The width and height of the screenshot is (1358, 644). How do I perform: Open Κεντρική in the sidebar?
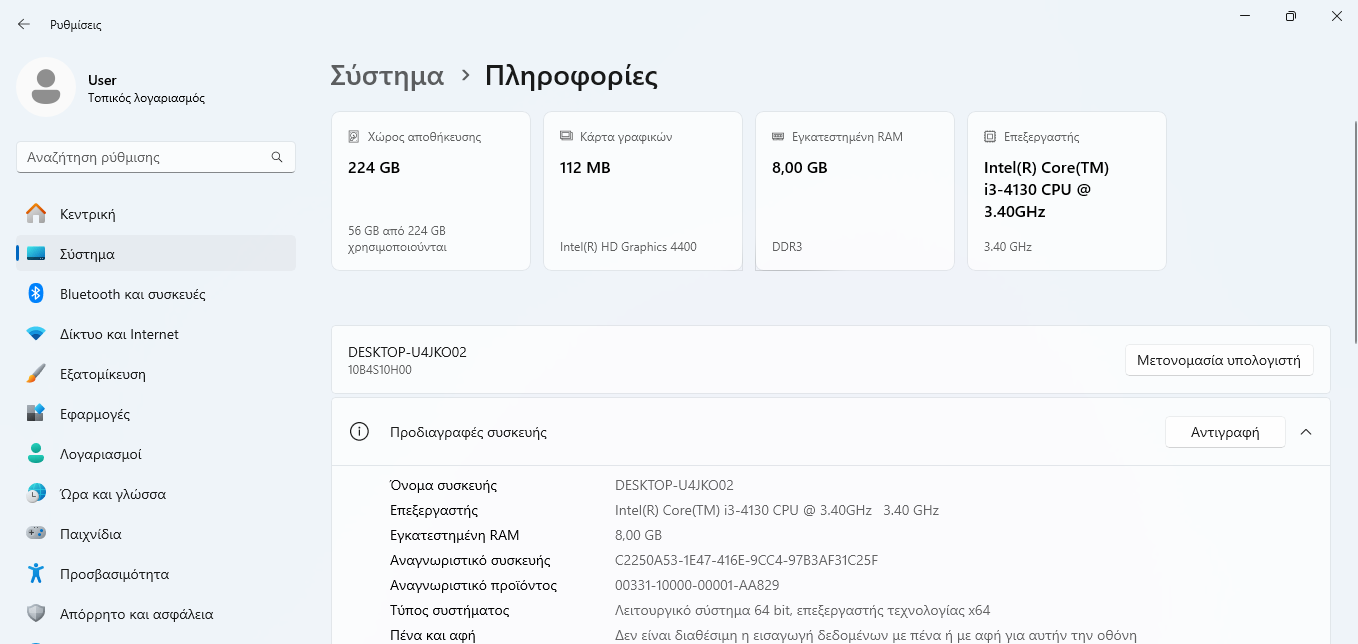156,214
